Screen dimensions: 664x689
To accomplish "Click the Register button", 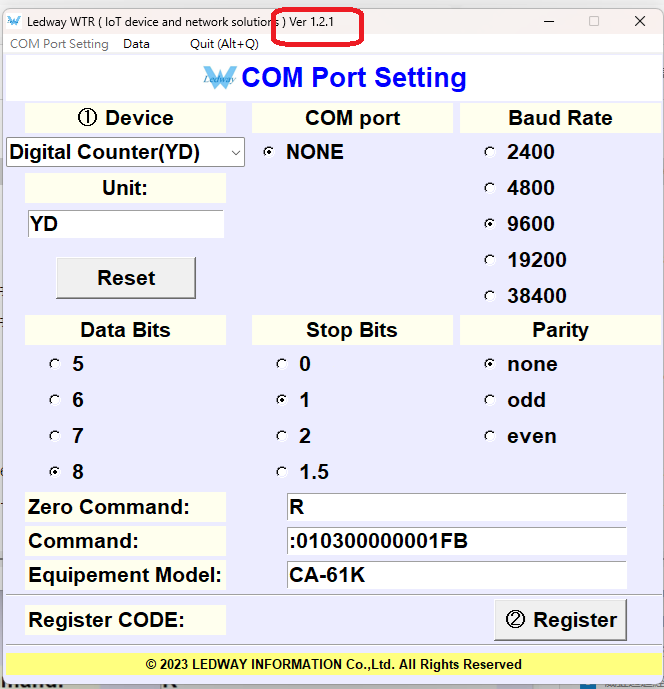I will click(x=560, y=620).
